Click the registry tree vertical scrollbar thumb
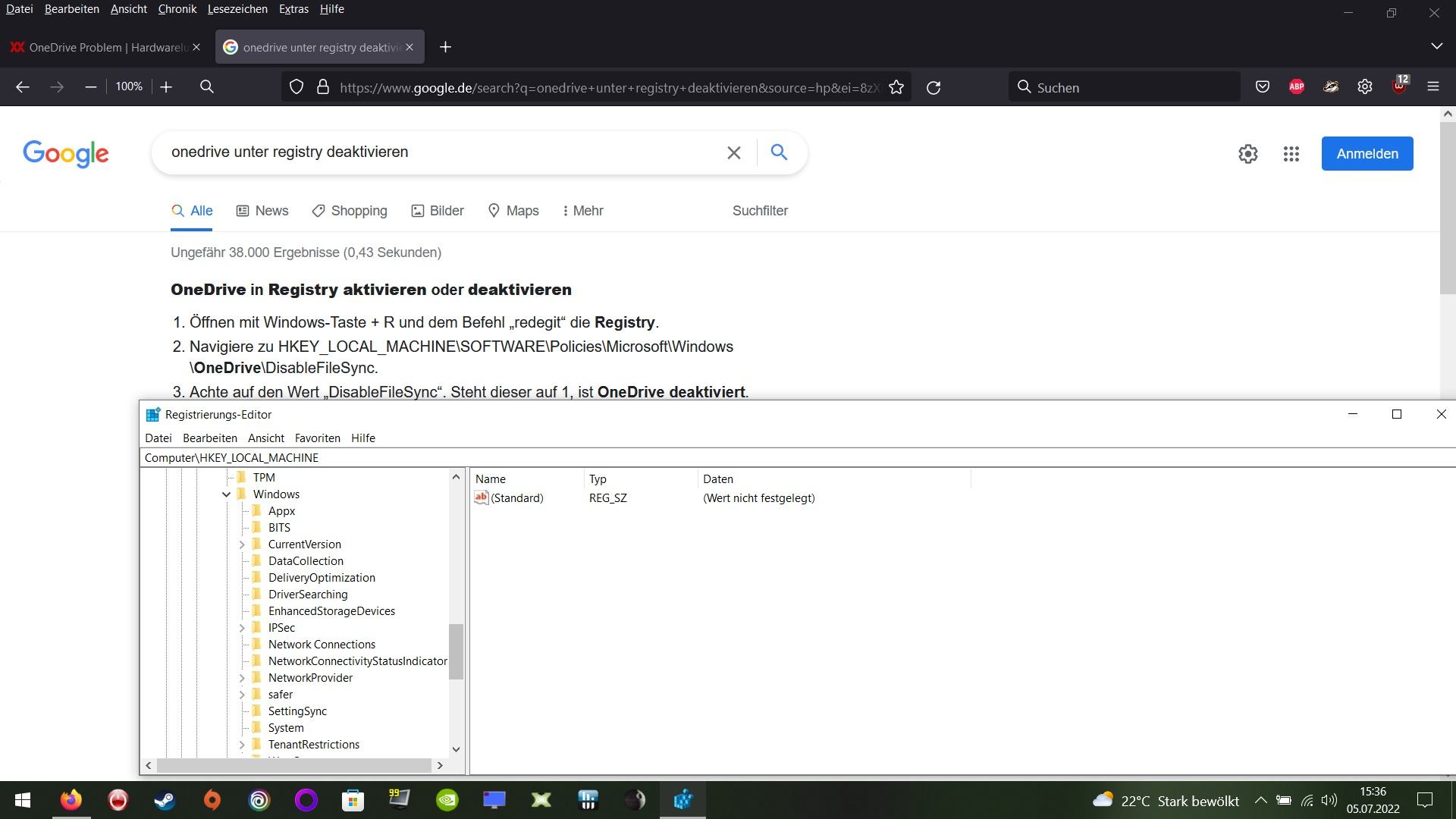 click(456, 651)
